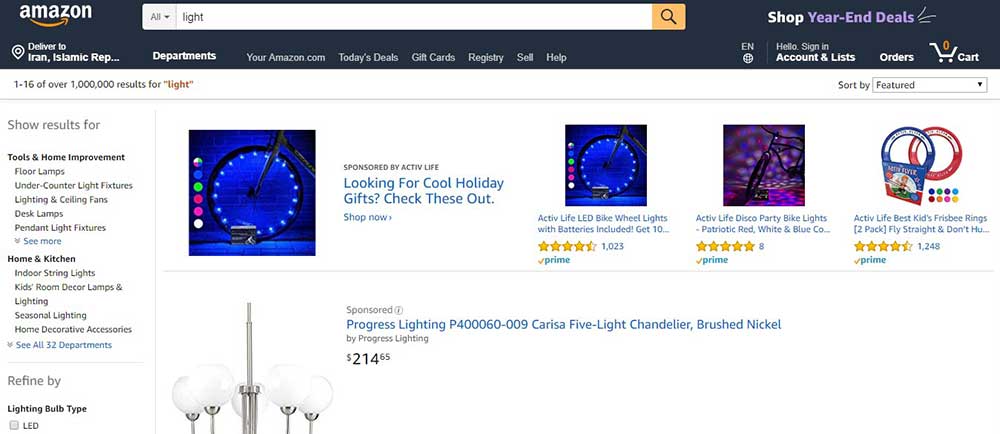Image resolution: width=1000 pixels, height=434 pixels.
Task: Click the globe language icon
Action: [748, 58]
